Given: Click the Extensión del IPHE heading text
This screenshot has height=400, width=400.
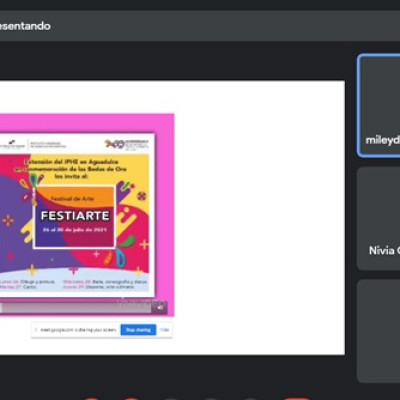Looking at the screenshot, I should coord(71,169).
